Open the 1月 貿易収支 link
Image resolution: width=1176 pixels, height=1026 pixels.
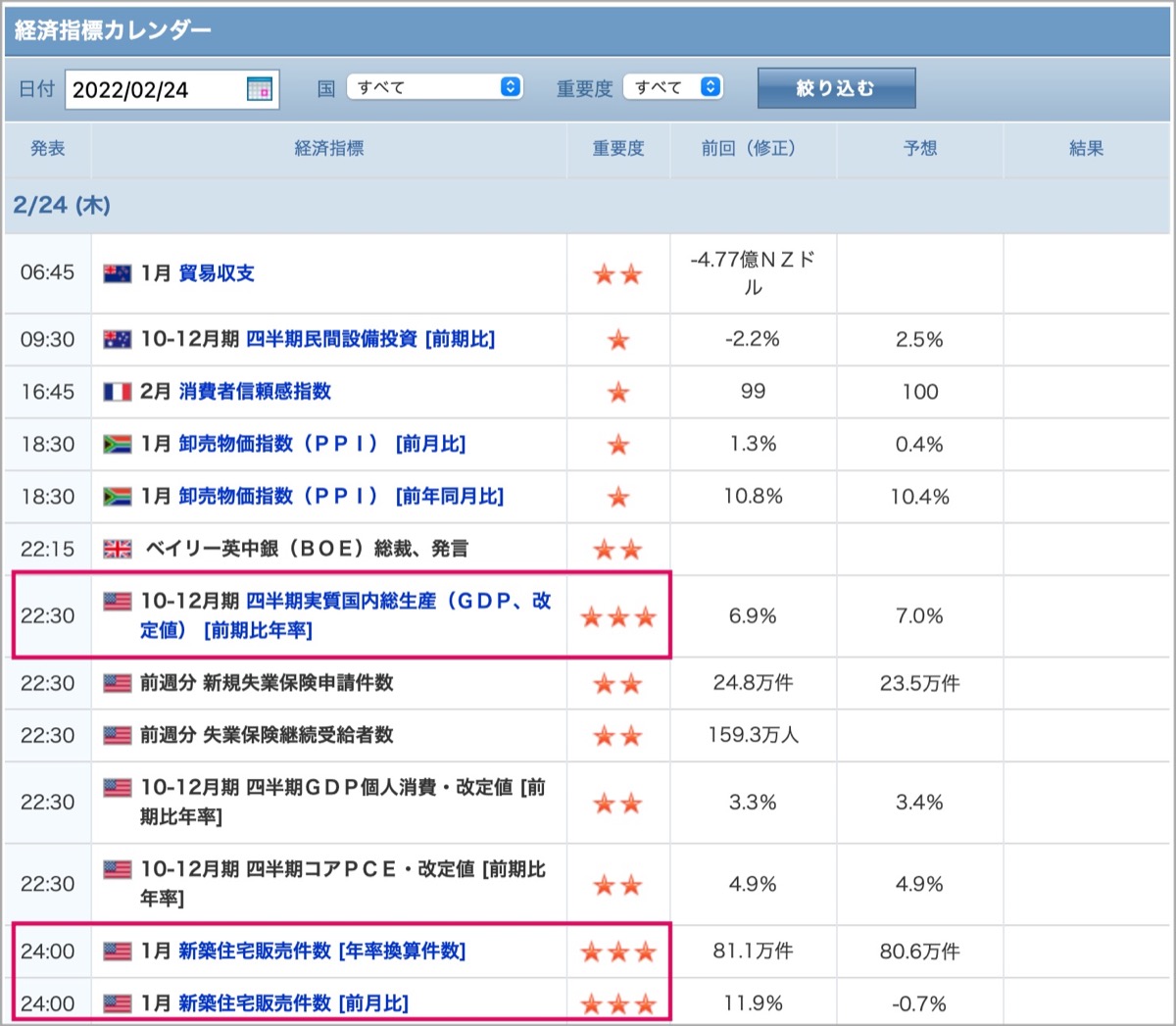(217, 273)
